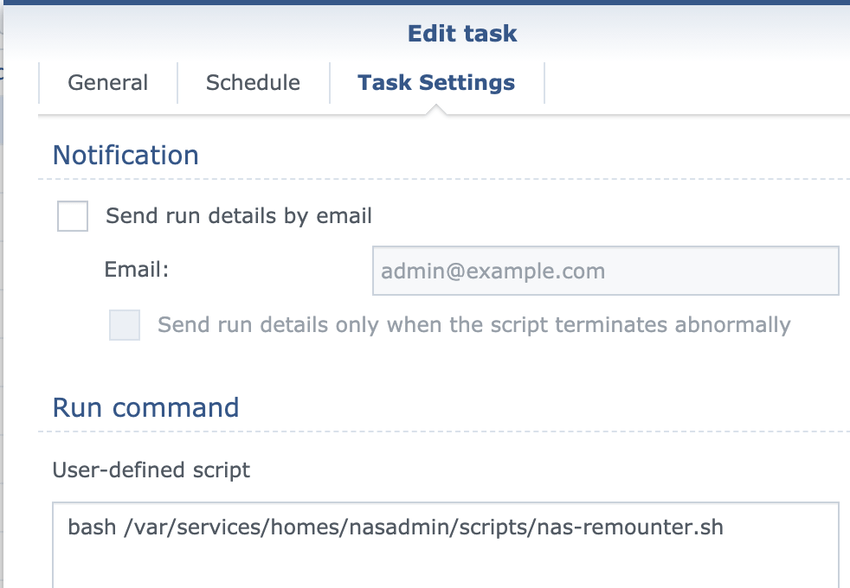The height and width of the screenshot is (588, 850).
Task: Place cursor after nas-remounter.sh in script
Action: point(723,526)
